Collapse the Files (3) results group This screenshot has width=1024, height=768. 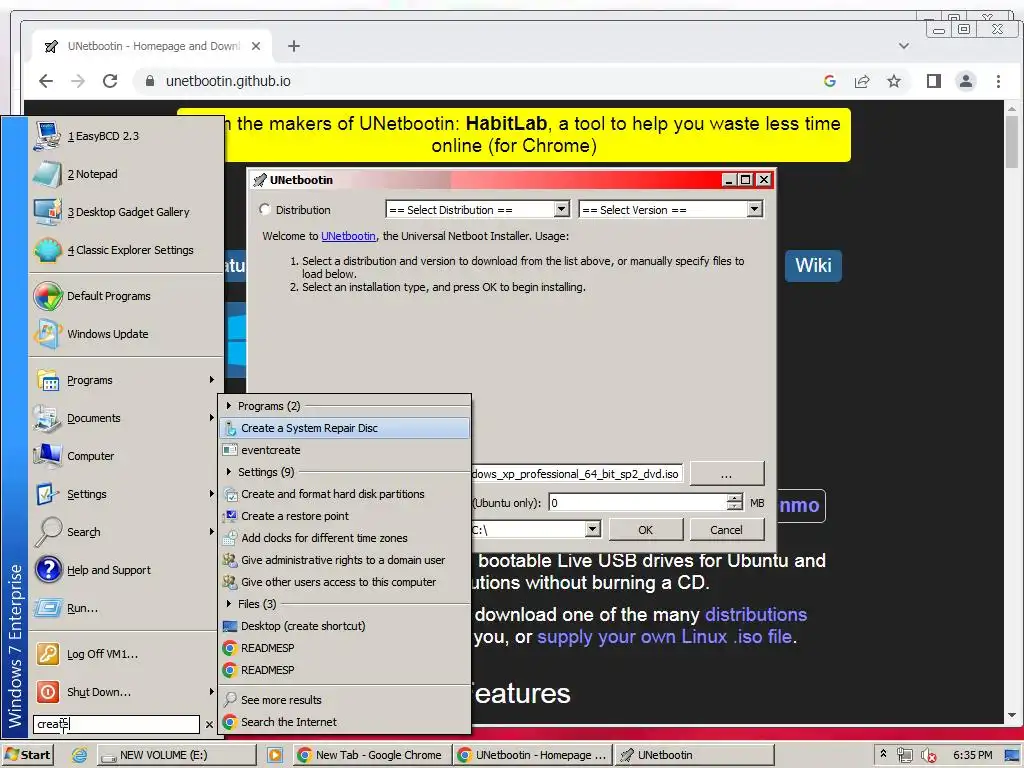229,603
